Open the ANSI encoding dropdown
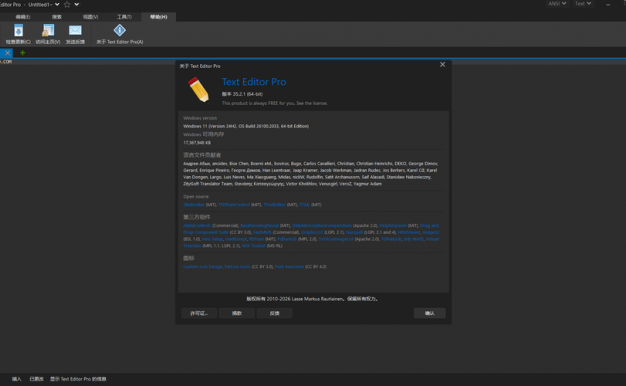This screenshot has width=626, height=386. 557,4
